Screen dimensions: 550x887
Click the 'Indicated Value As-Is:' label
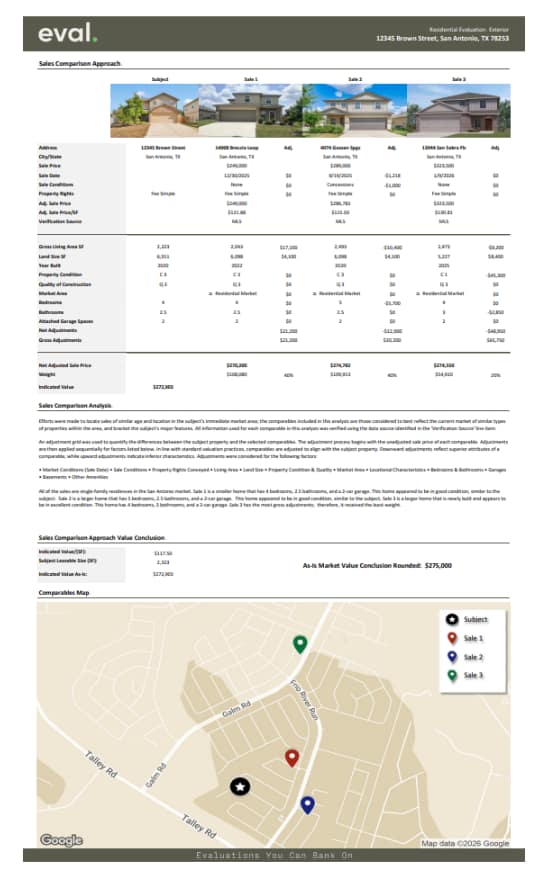(63, 574)
